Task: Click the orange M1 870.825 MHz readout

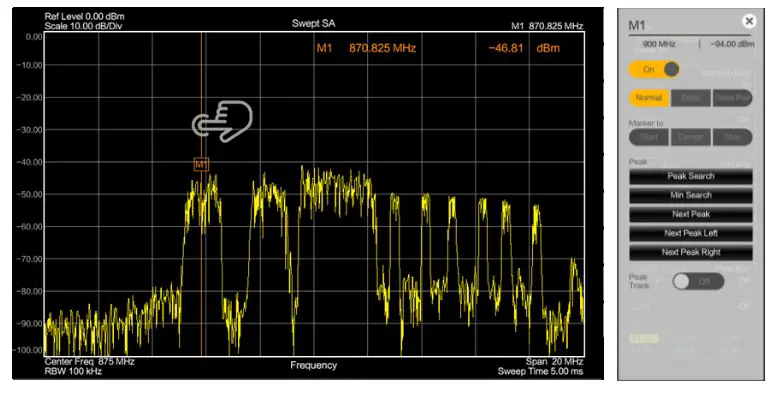Action: tap(366, 48)
